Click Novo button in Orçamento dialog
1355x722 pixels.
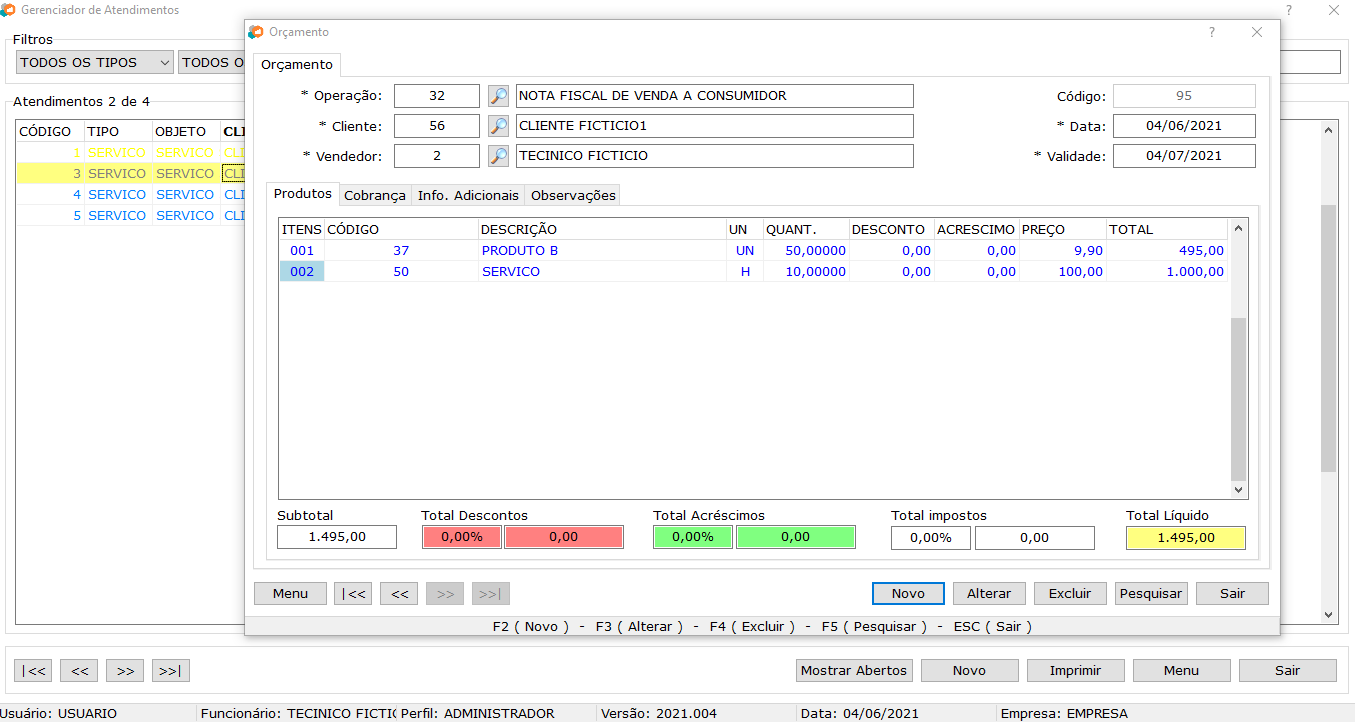click(x=908, y=594)
